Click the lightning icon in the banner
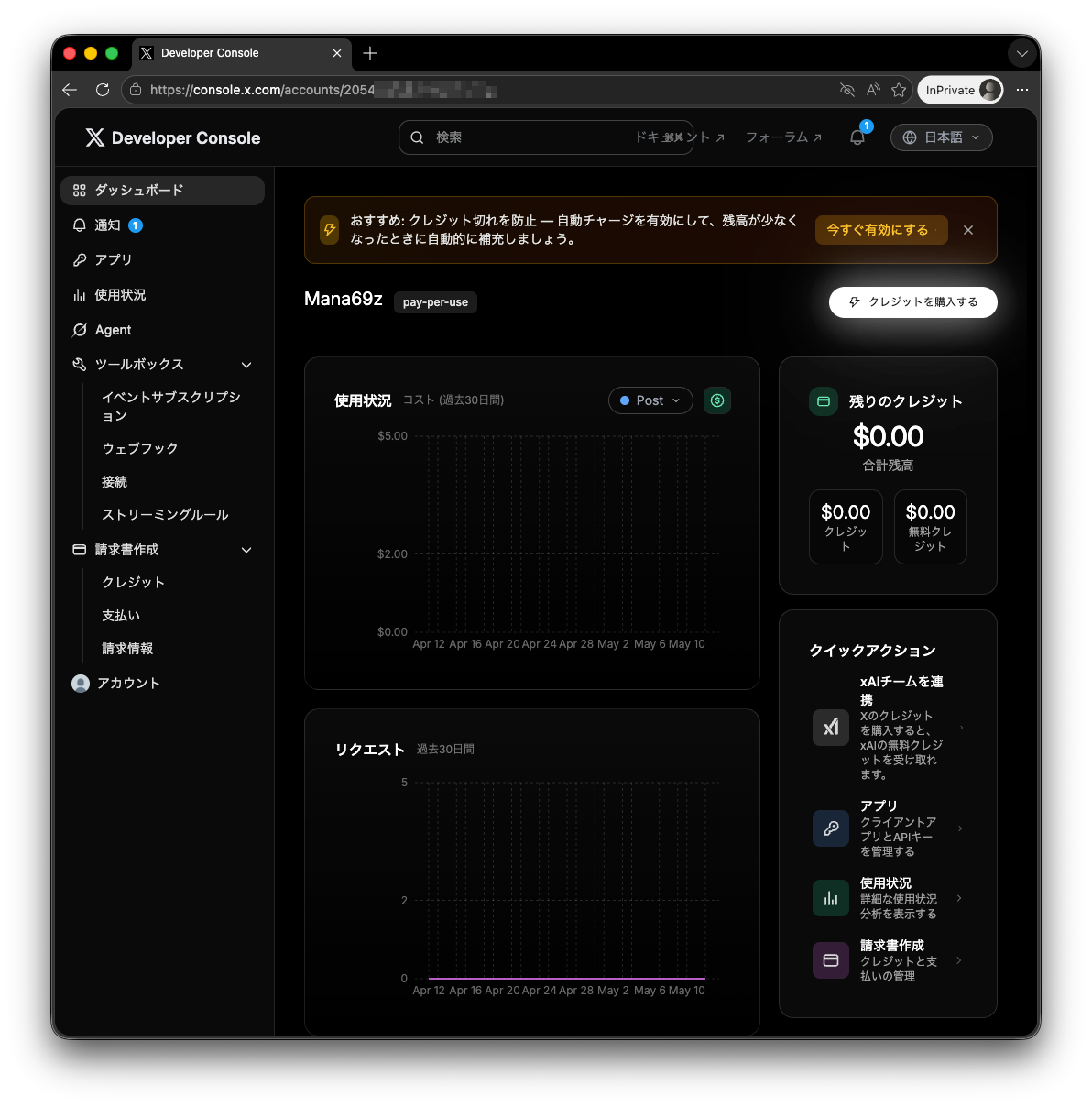1092x1107 pixels. (330, 230)
